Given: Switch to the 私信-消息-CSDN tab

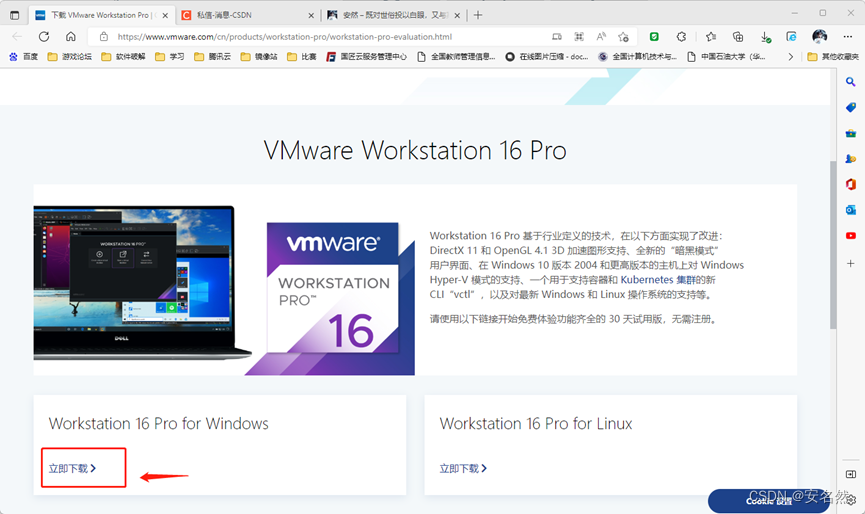Looking at the screenshot, I should click(x=248, y=15).
